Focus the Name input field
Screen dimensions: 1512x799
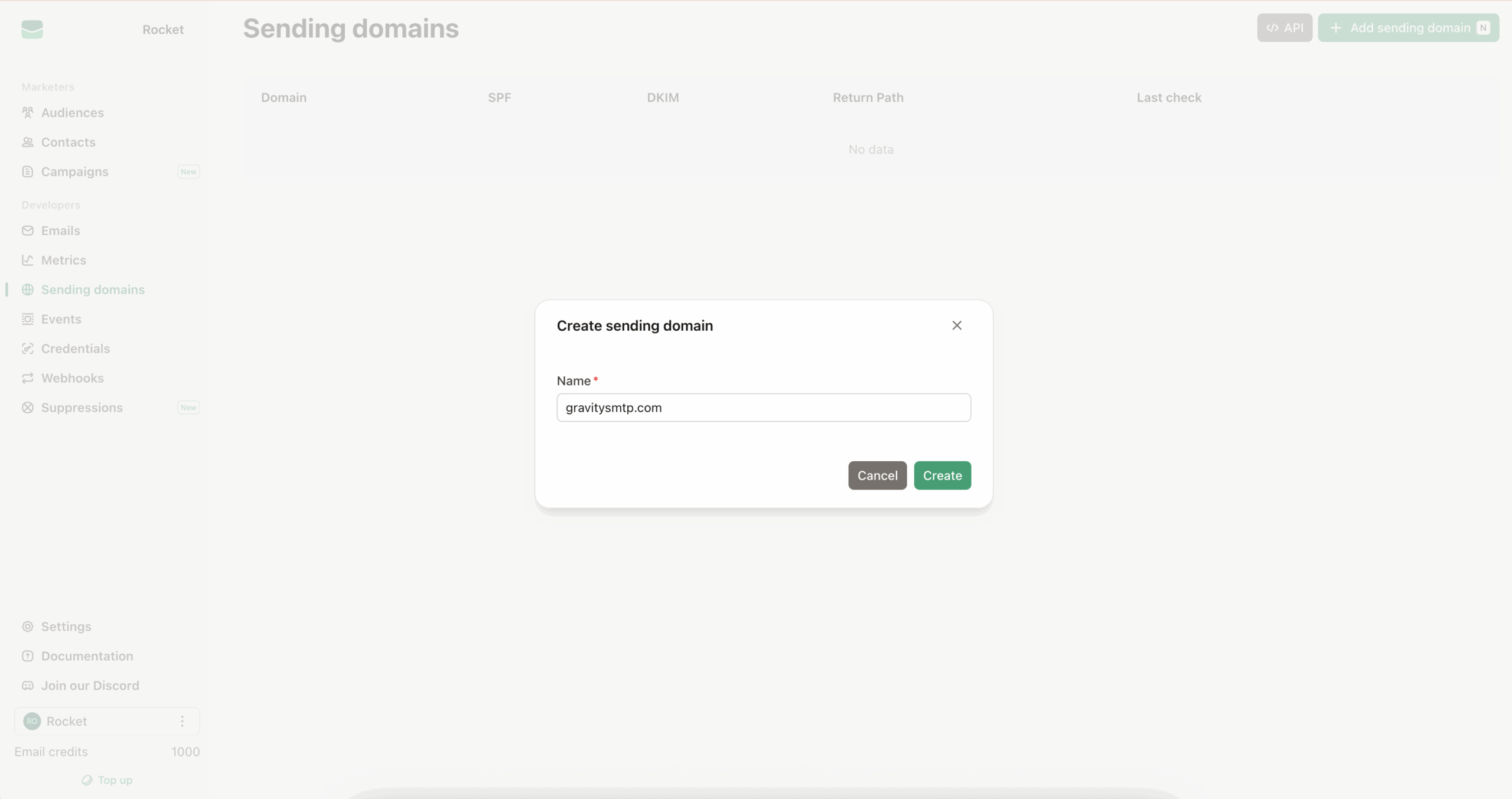764,407
